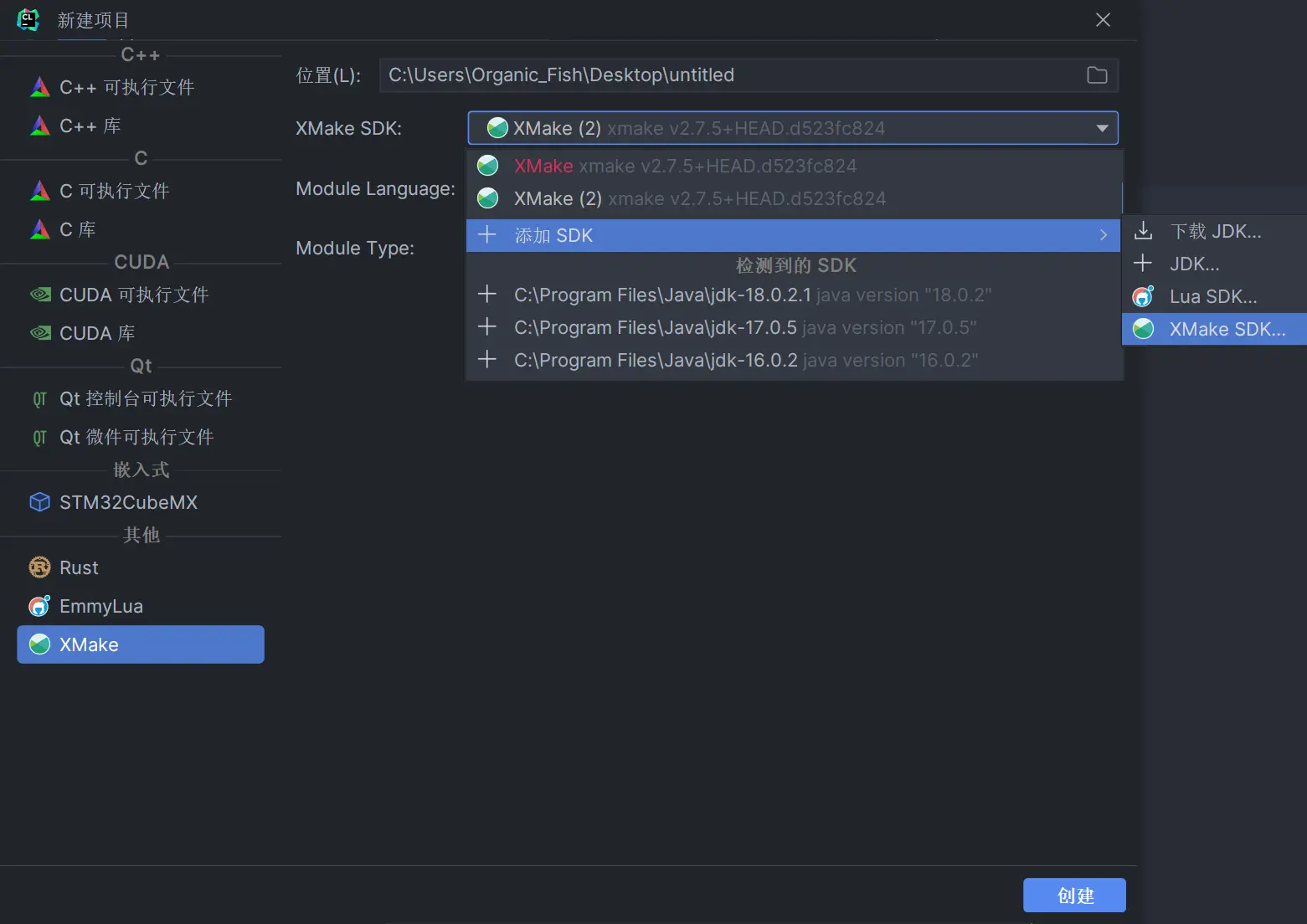
Task: Select JDK... from submenu
Action: [1215, 264]
